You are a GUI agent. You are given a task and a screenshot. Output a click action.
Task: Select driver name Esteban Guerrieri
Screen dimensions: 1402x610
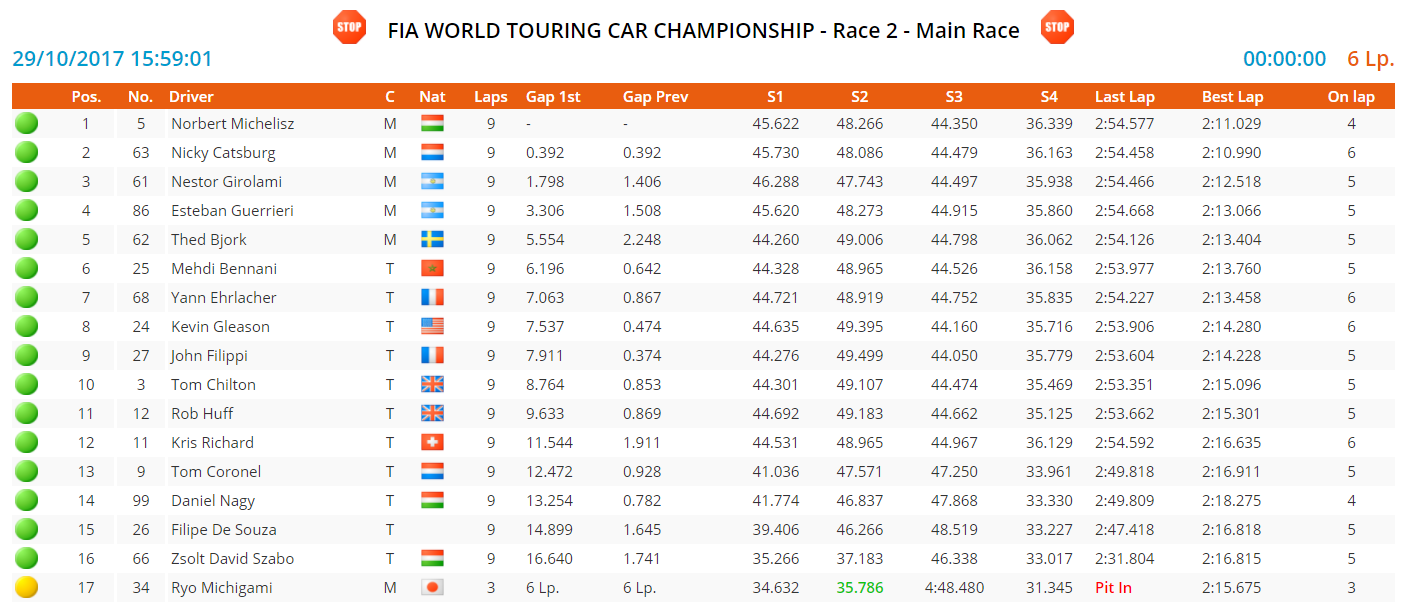click(x=232, y=211)
